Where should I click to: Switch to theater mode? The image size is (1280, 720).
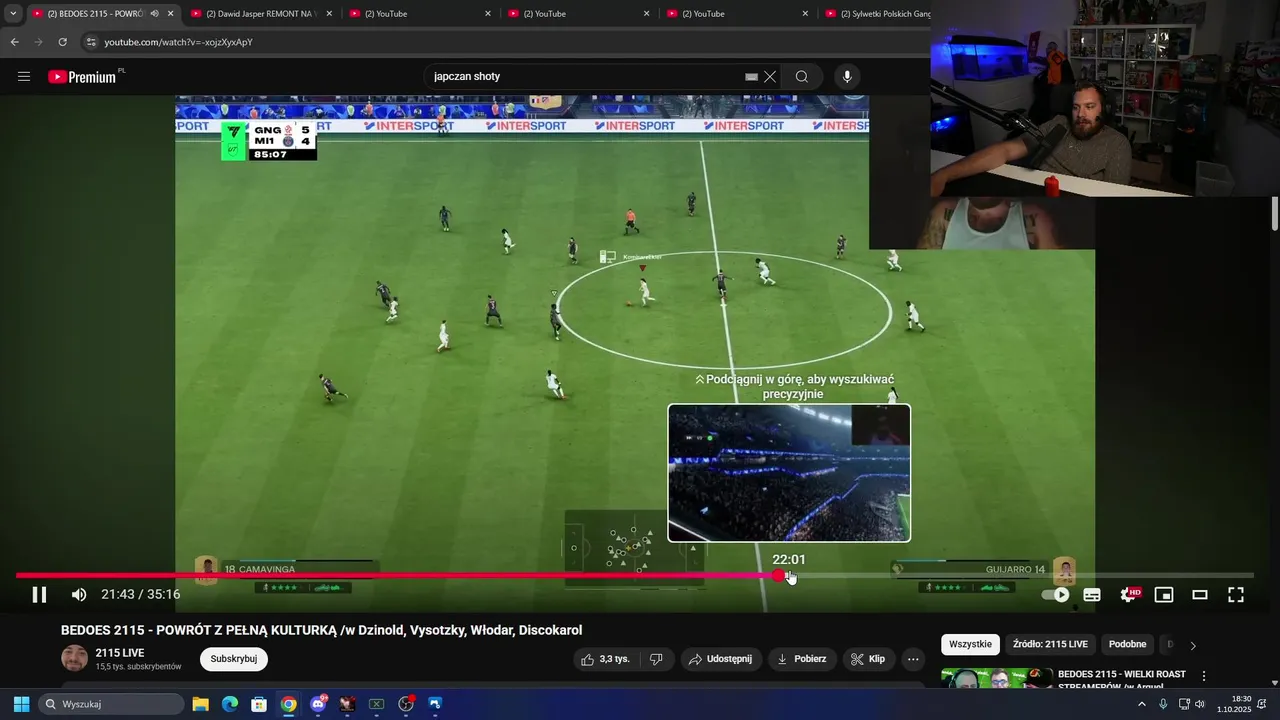pyautogui.click(x=1200, y=595)
